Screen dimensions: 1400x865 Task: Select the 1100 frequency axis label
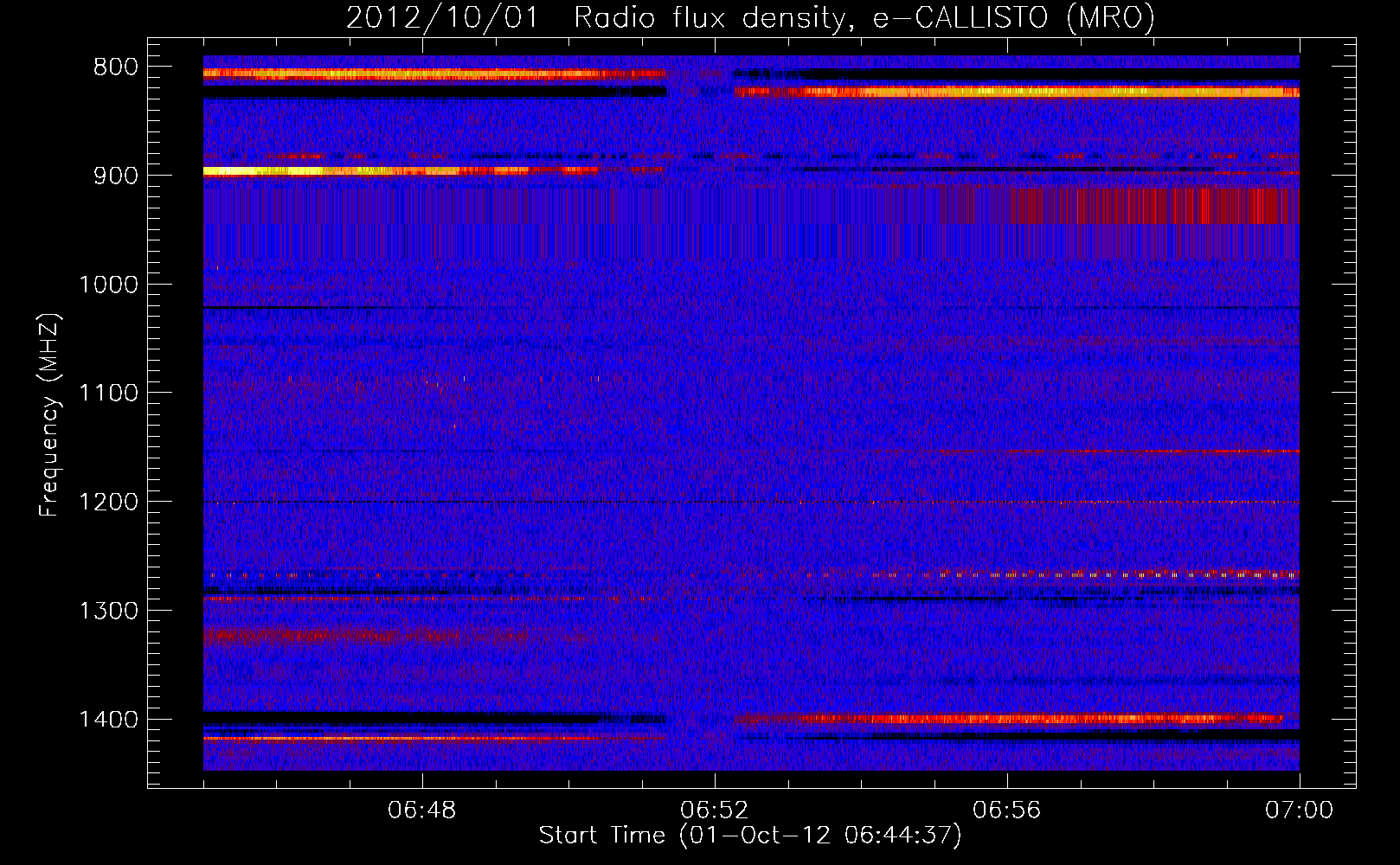tap(109, 394)
